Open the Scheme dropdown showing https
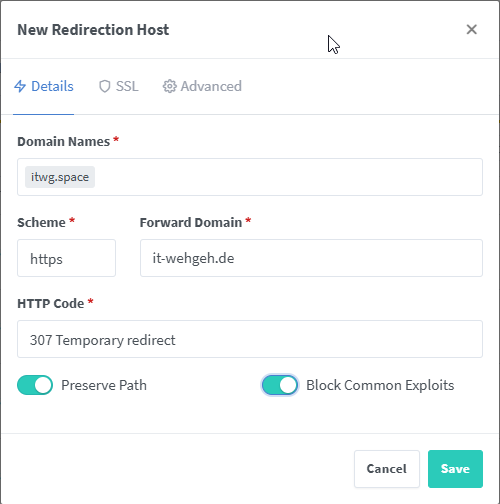Screen dimensions: 500x504 click(x=66, y=258)
